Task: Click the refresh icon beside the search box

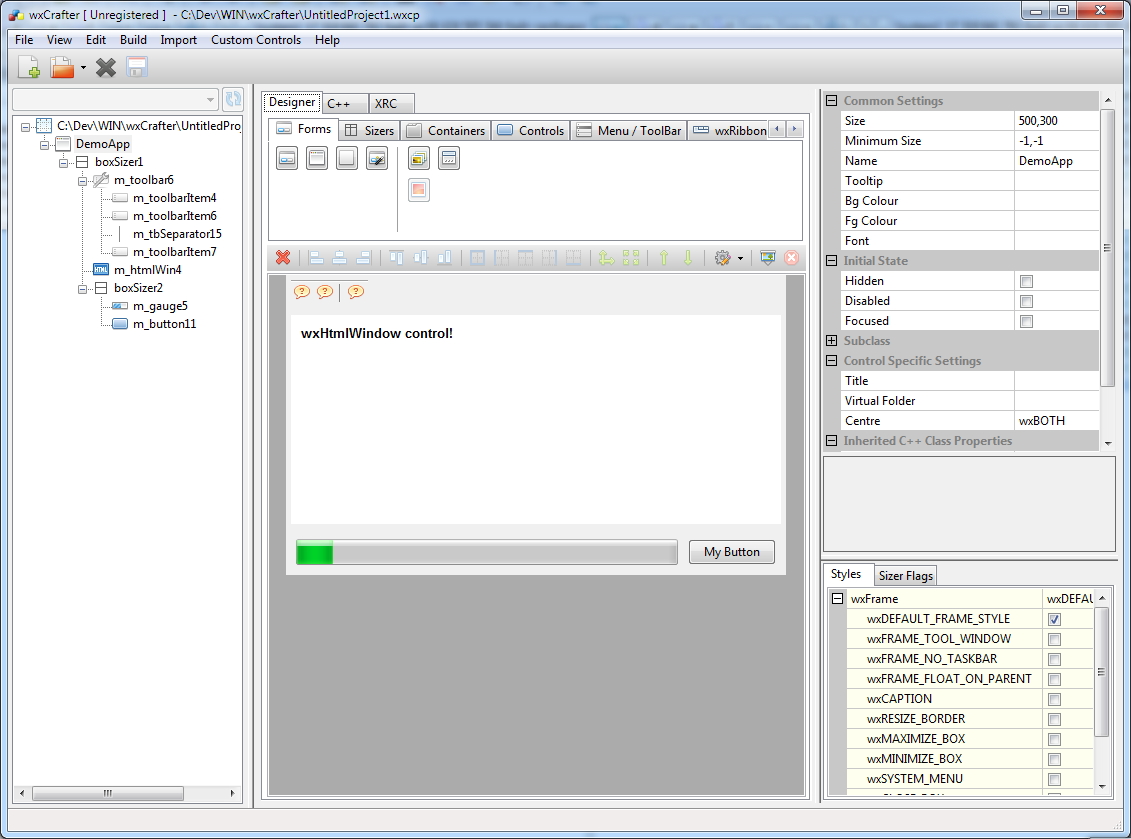Action: point(233,99)
